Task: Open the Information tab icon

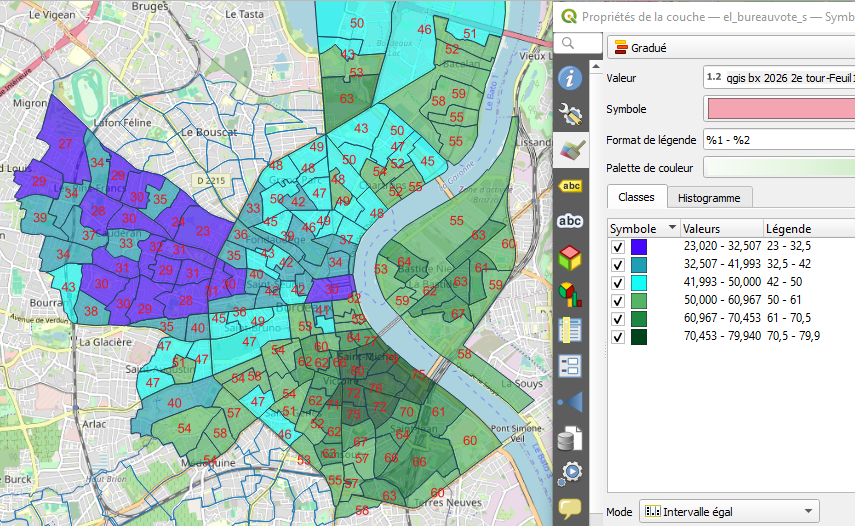Action: click(570, 78)
